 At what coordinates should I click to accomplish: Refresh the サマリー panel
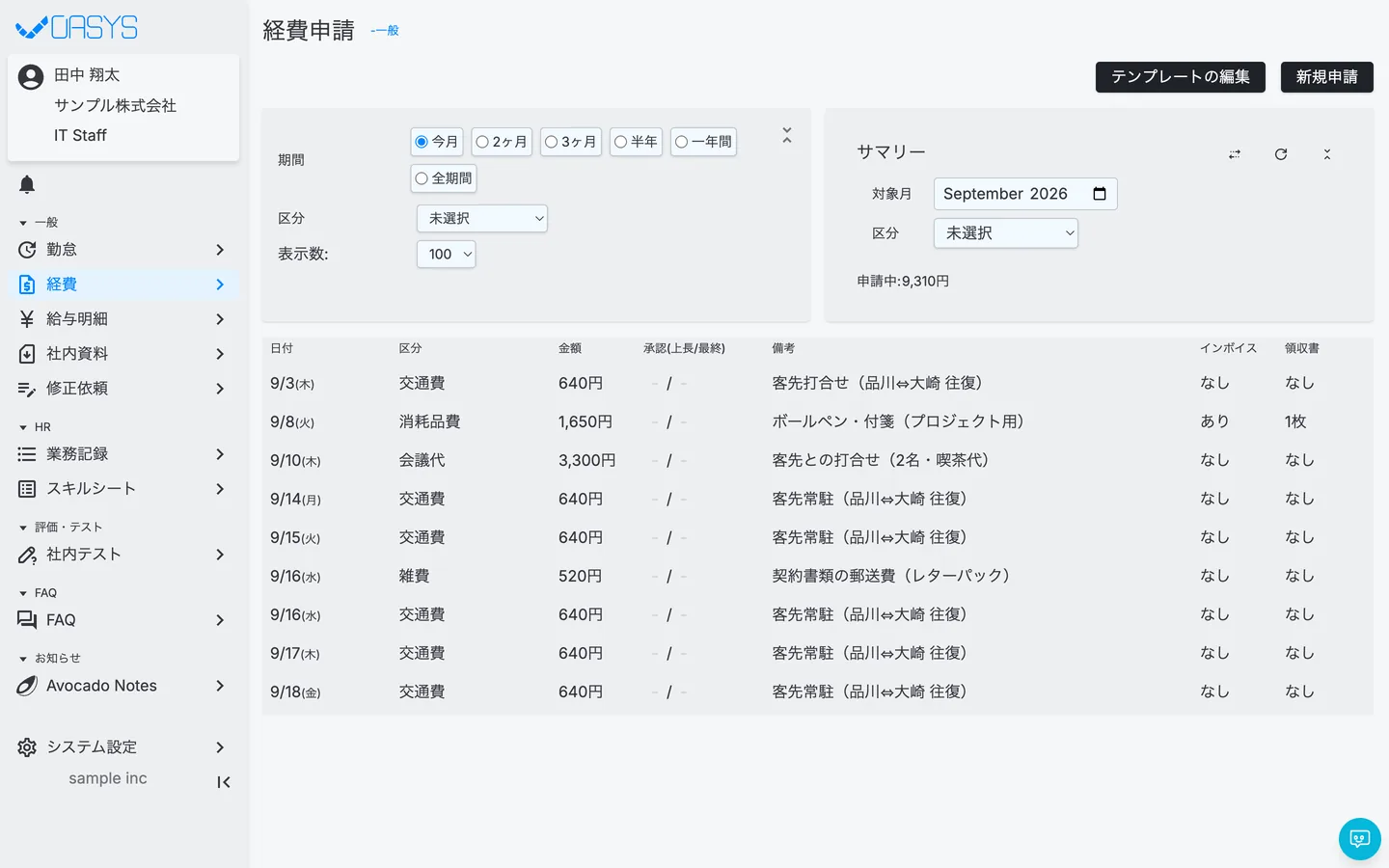pos(1281,154)
